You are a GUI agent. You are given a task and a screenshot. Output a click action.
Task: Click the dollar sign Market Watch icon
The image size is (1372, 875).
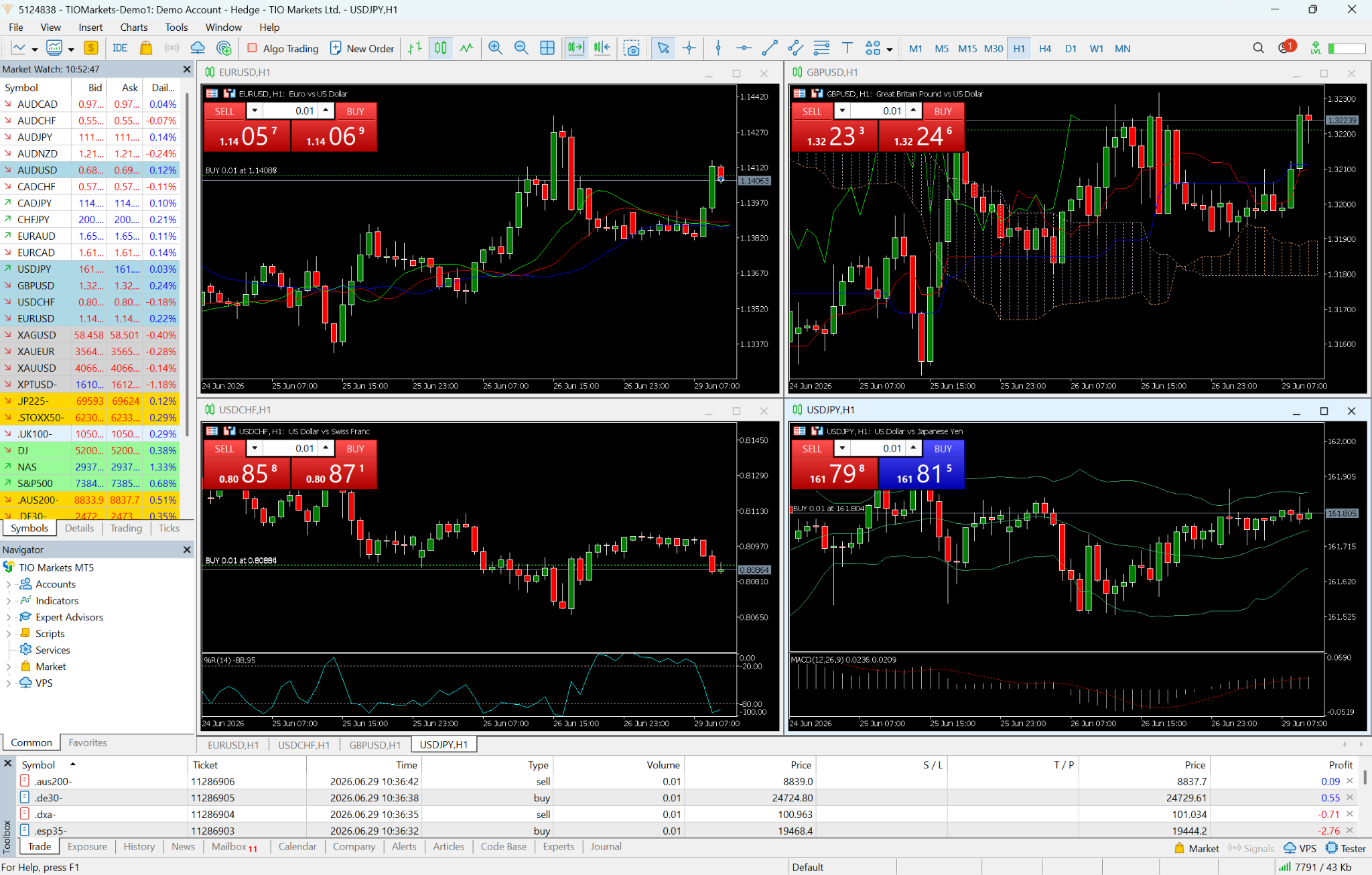click(91, 48)
